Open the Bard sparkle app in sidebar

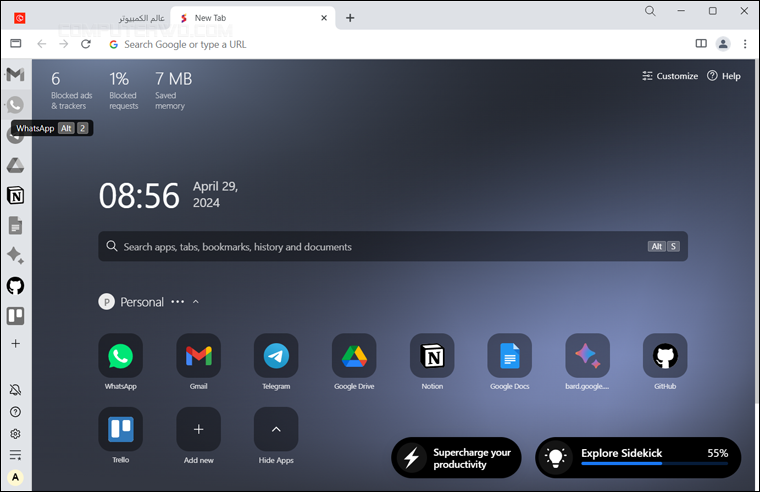tap(16, 255)
